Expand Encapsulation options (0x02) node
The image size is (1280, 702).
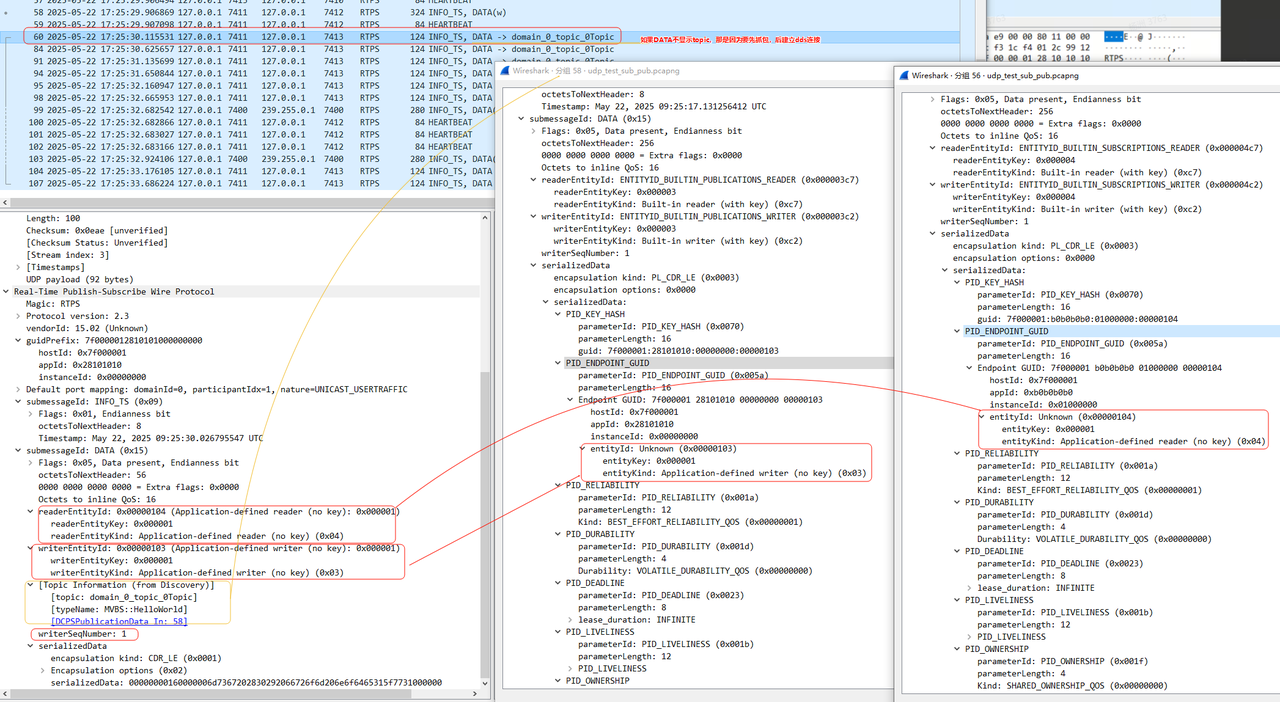click(42, 670)
